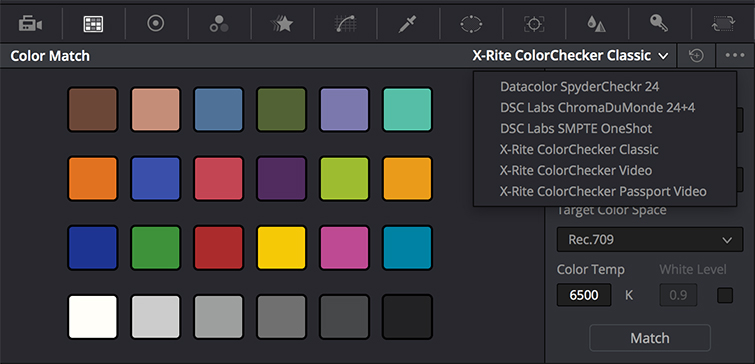Screen dimensions: 755x364
Task: Click the reset Color Match icon
Action: pyautogui.click(x=696, y=56)
